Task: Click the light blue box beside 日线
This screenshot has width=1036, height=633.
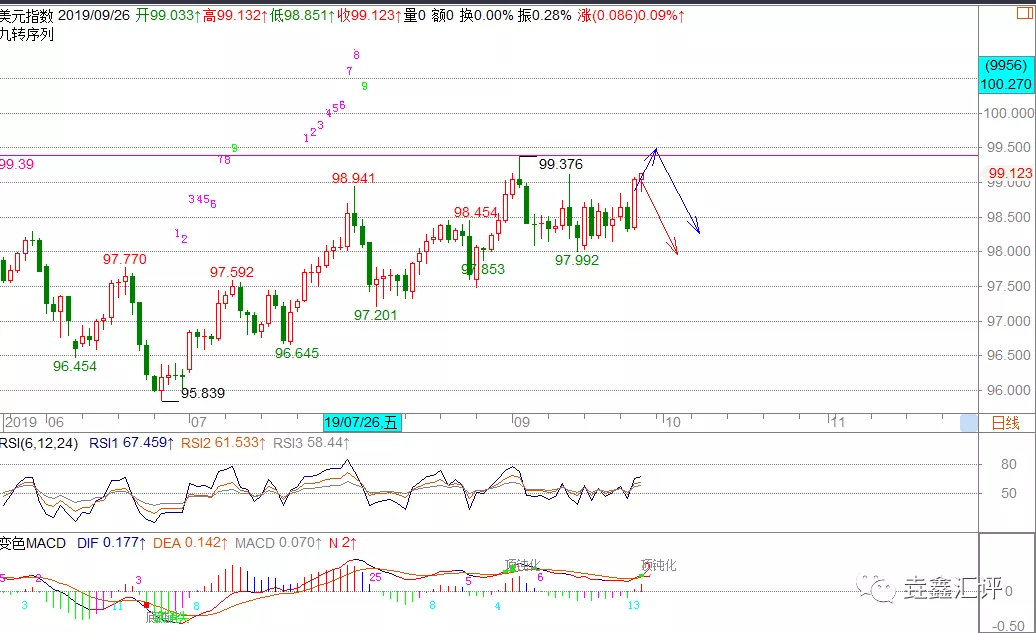Action: 969,423
